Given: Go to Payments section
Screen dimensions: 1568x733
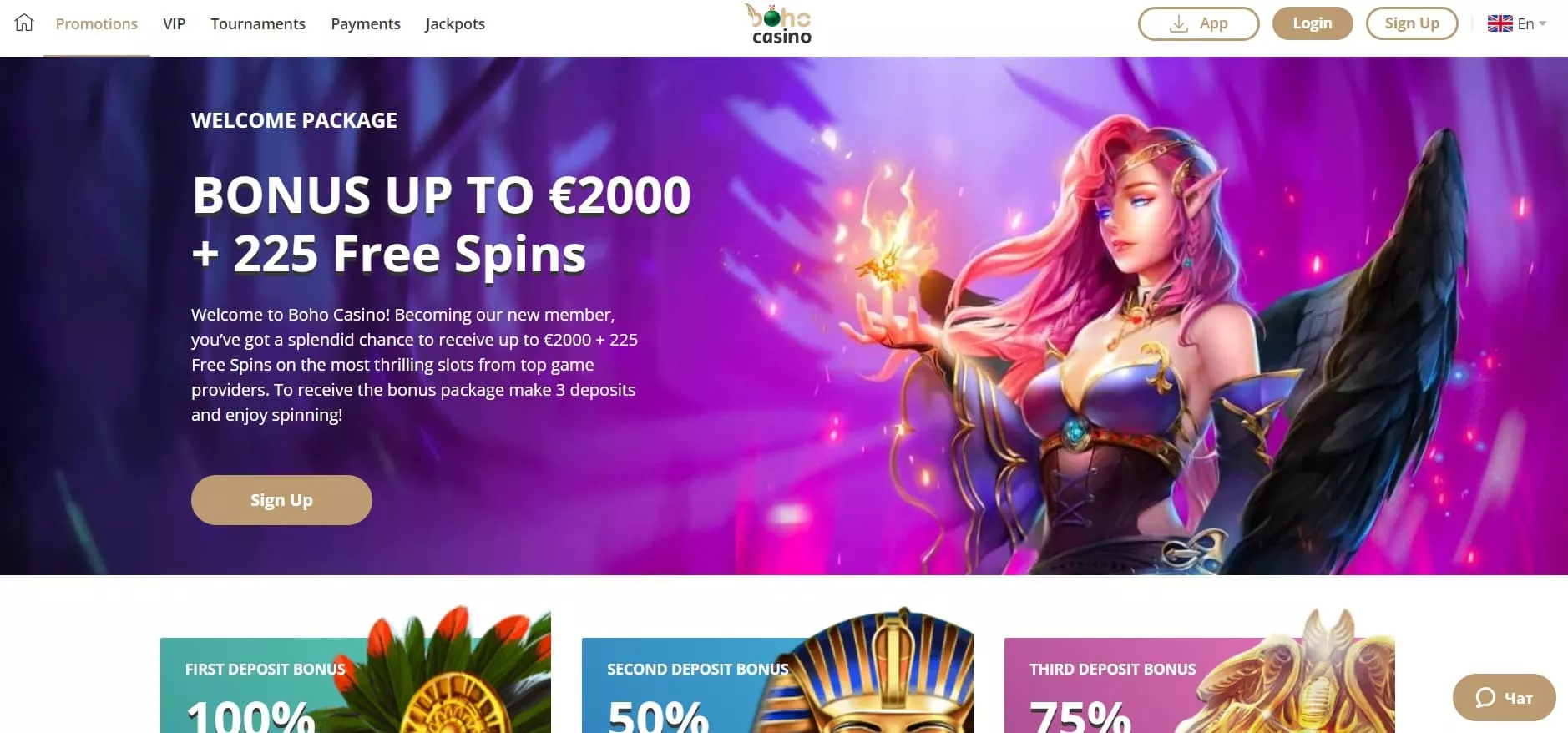Looking at the screenshot, I should 366,24.
